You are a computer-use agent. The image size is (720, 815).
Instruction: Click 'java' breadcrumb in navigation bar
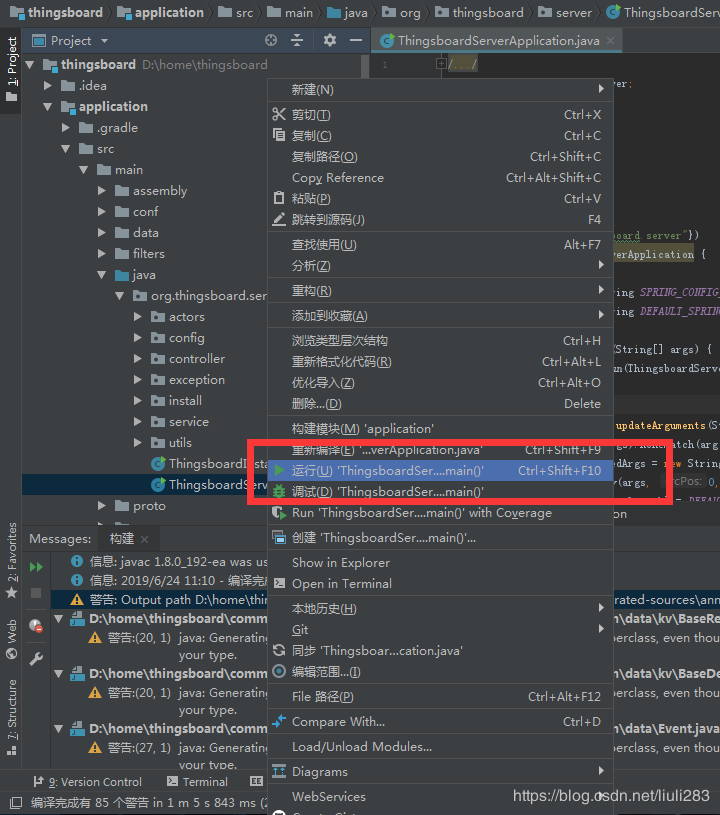pos(347,12)
